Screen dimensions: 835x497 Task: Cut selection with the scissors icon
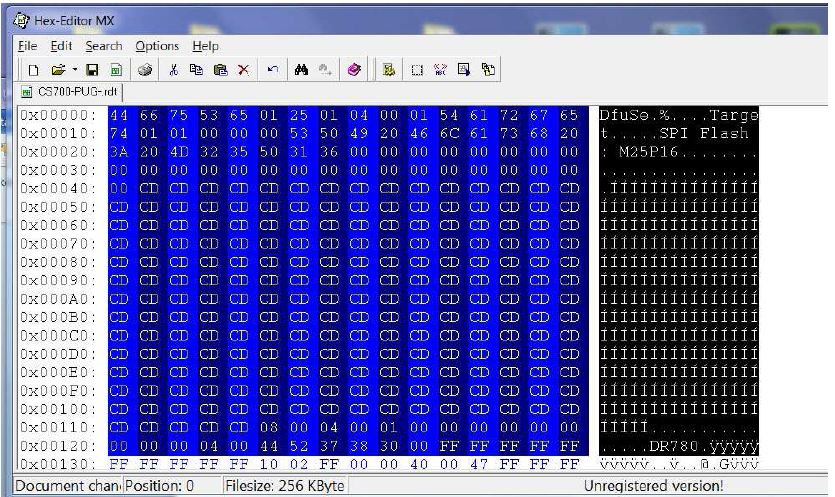click(x=173, y=70)
